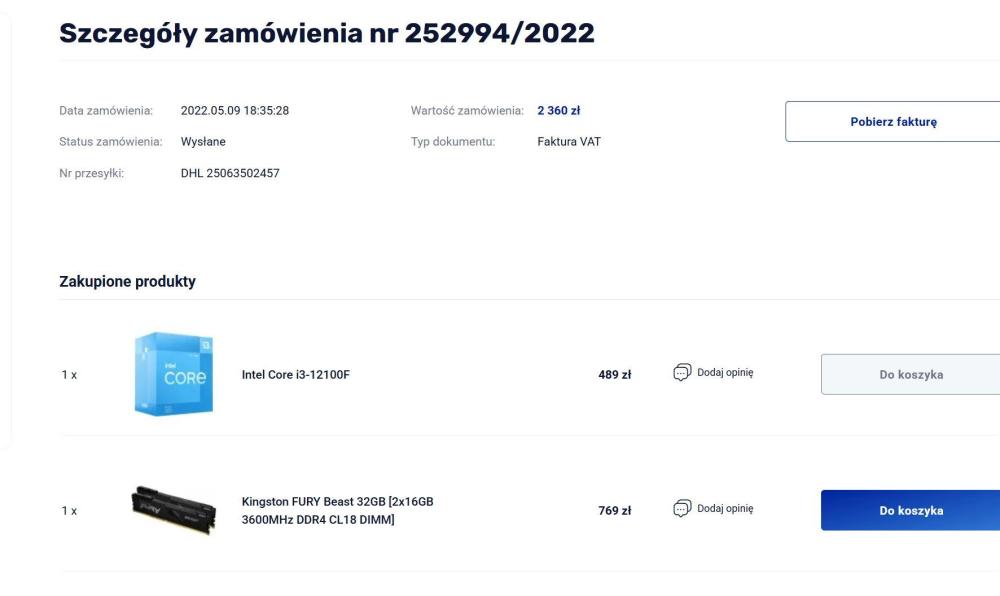The width and height of the screenshot is (1000, 596).
Task: Click the 489 zł price
Action: 614,375
